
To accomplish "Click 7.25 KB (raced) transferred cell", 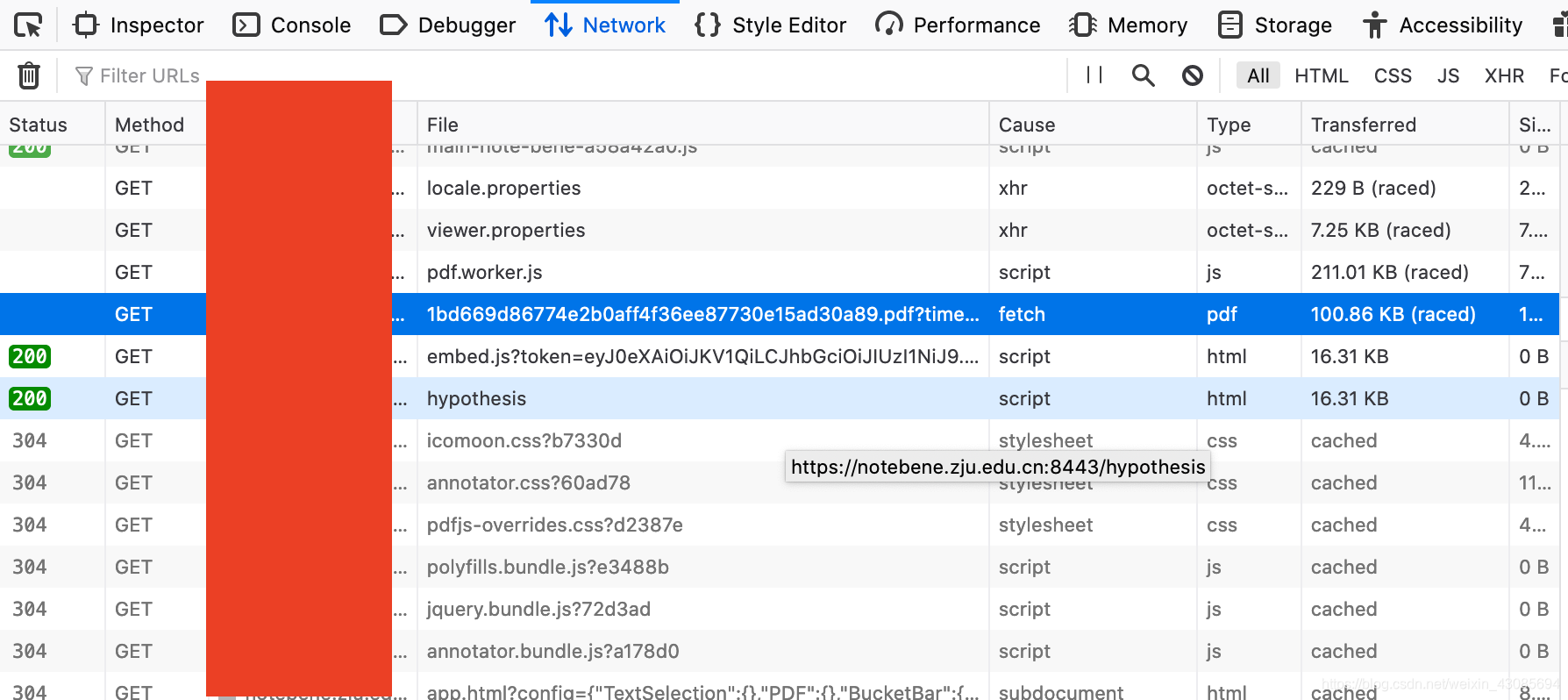I will click(1380, 230).
